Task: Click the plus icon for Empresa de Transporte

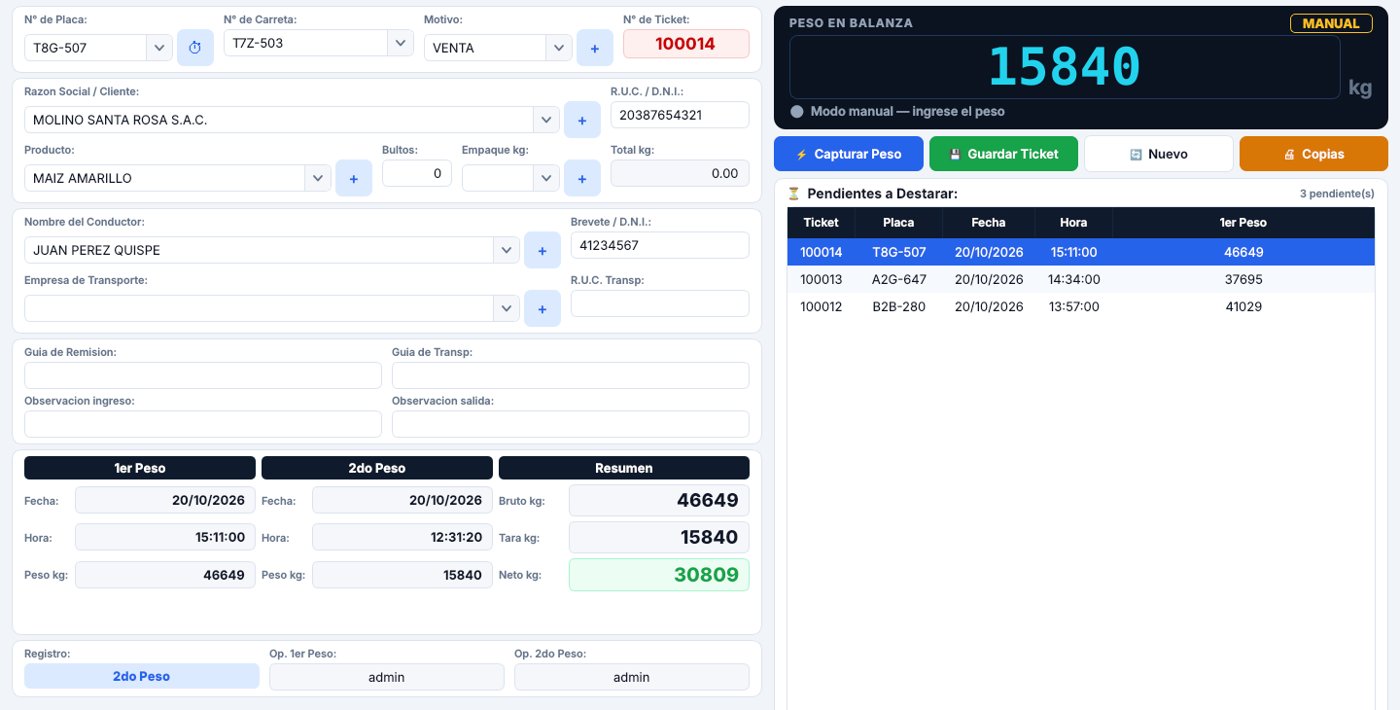Action: tap(542, 308)
